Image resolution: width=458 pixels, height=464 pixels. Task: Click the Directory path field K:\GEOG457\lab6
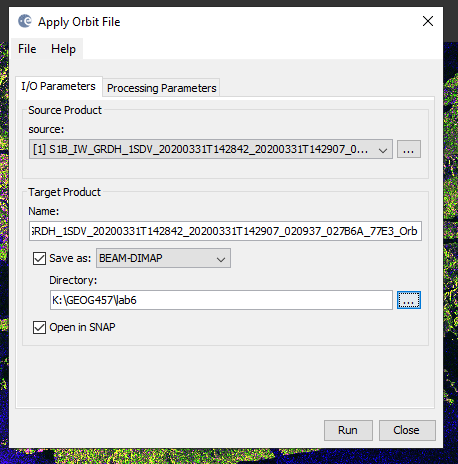[x=221, y=300]
